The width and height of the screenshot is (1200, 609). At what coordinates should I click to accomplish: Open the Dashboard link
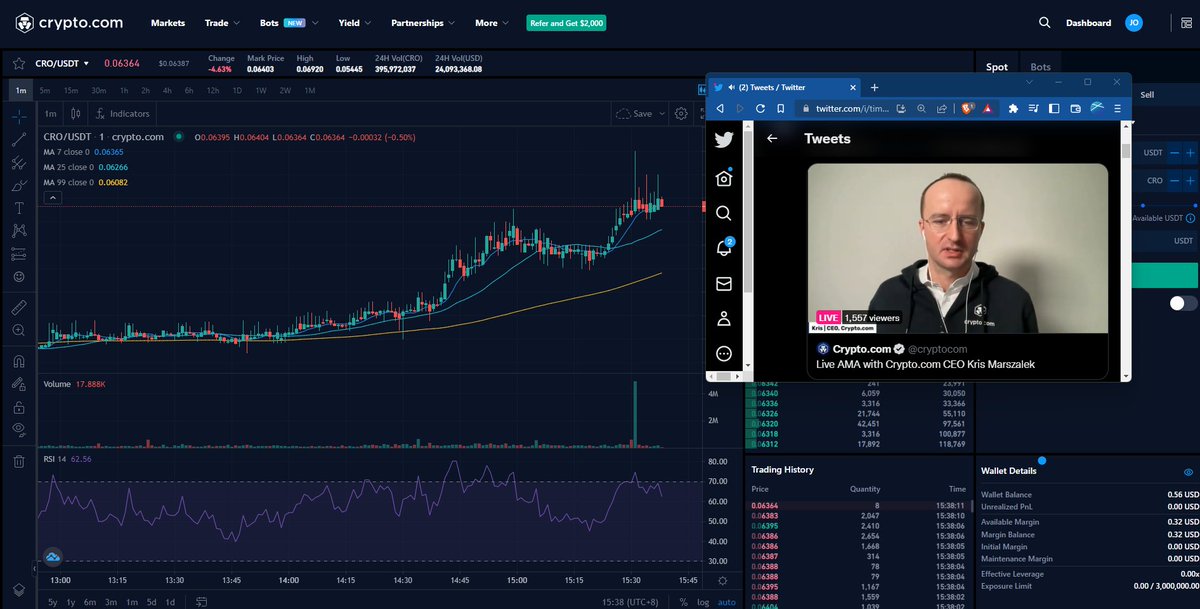pyautogui.click(x=1088, y=22)
